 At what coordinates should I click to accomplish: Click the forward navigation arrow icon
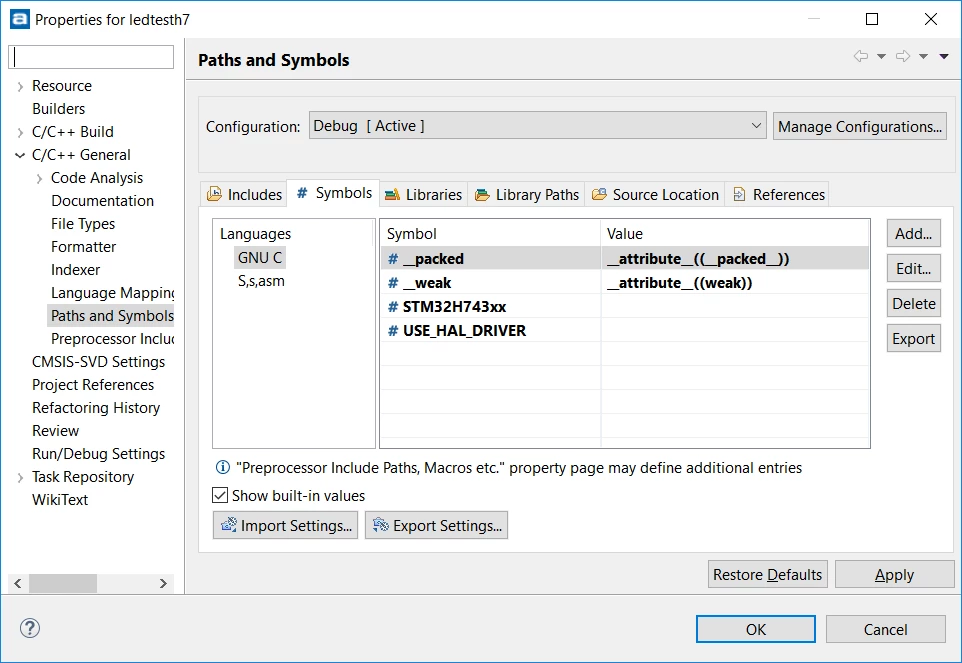[903, 56]
